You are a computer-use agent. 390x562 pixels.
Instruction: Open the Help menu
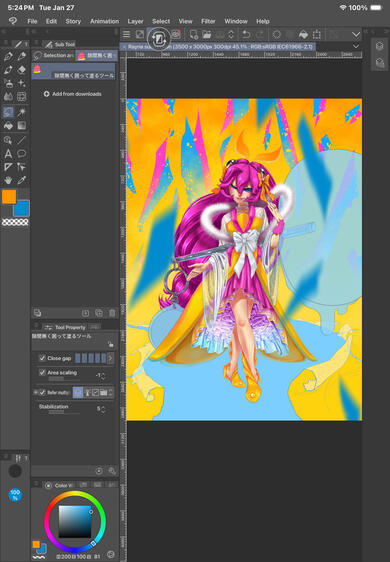pos(263,21)
